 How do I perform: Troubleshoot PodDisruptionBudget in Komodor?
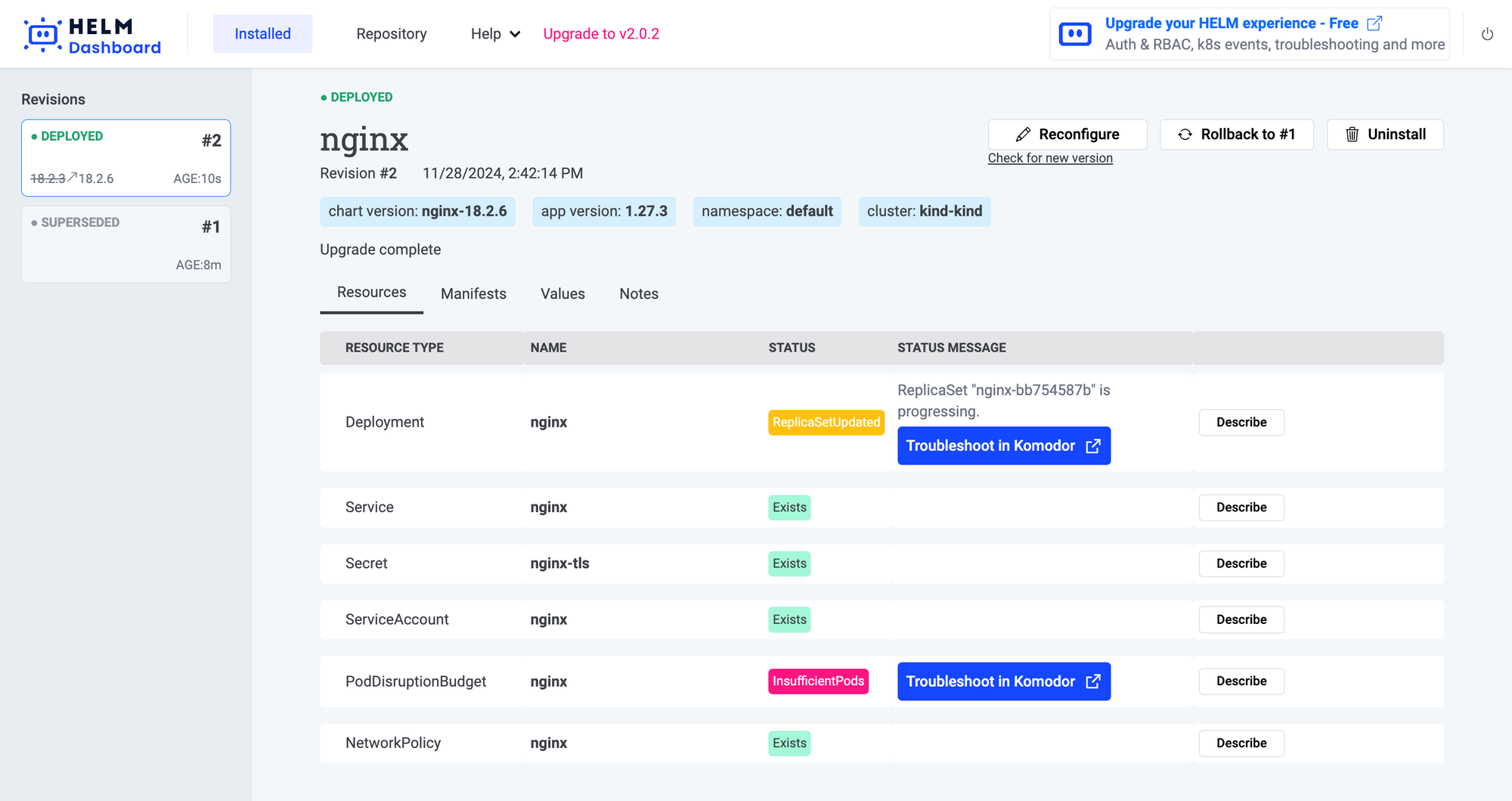tap(1004, 681)
